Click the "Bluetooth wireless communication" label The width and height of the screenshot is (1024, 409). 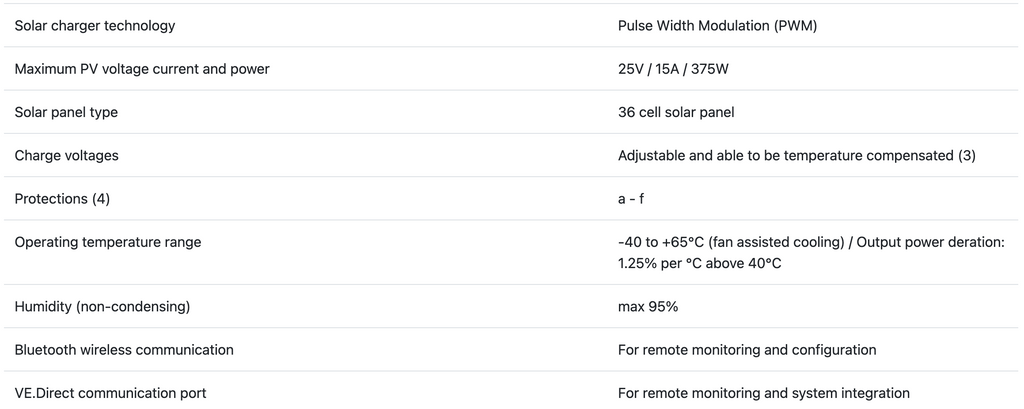point(124,349)
